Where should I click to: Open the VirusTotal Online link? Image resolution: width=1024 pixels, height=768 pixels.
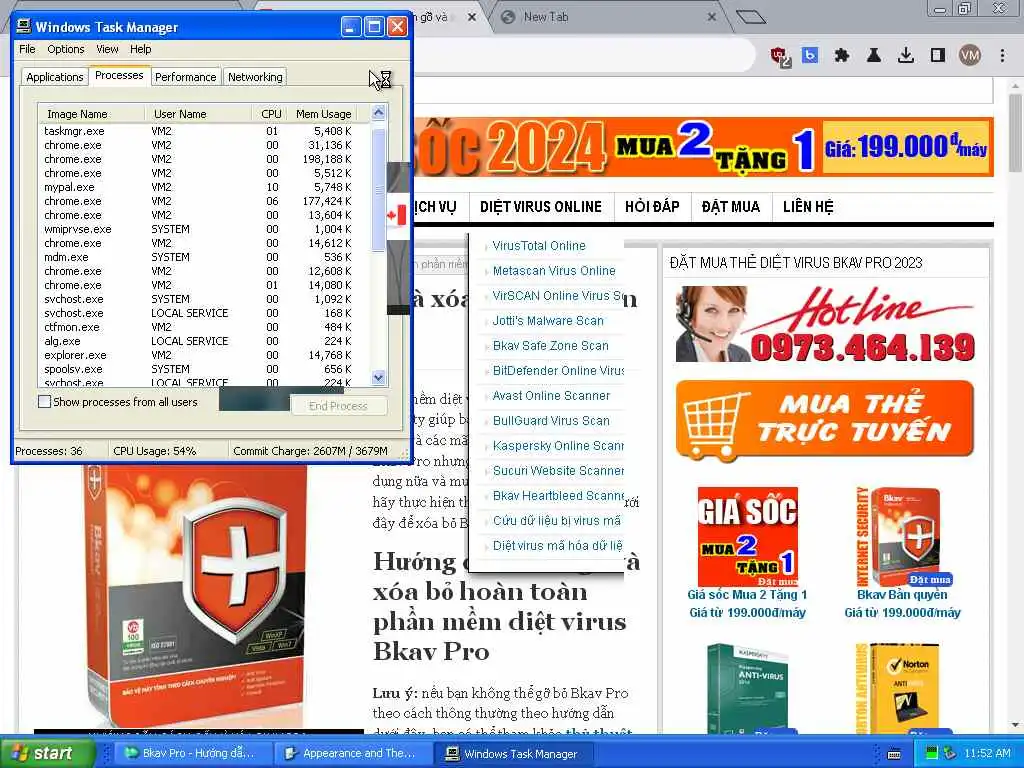[x=539, y=246]
